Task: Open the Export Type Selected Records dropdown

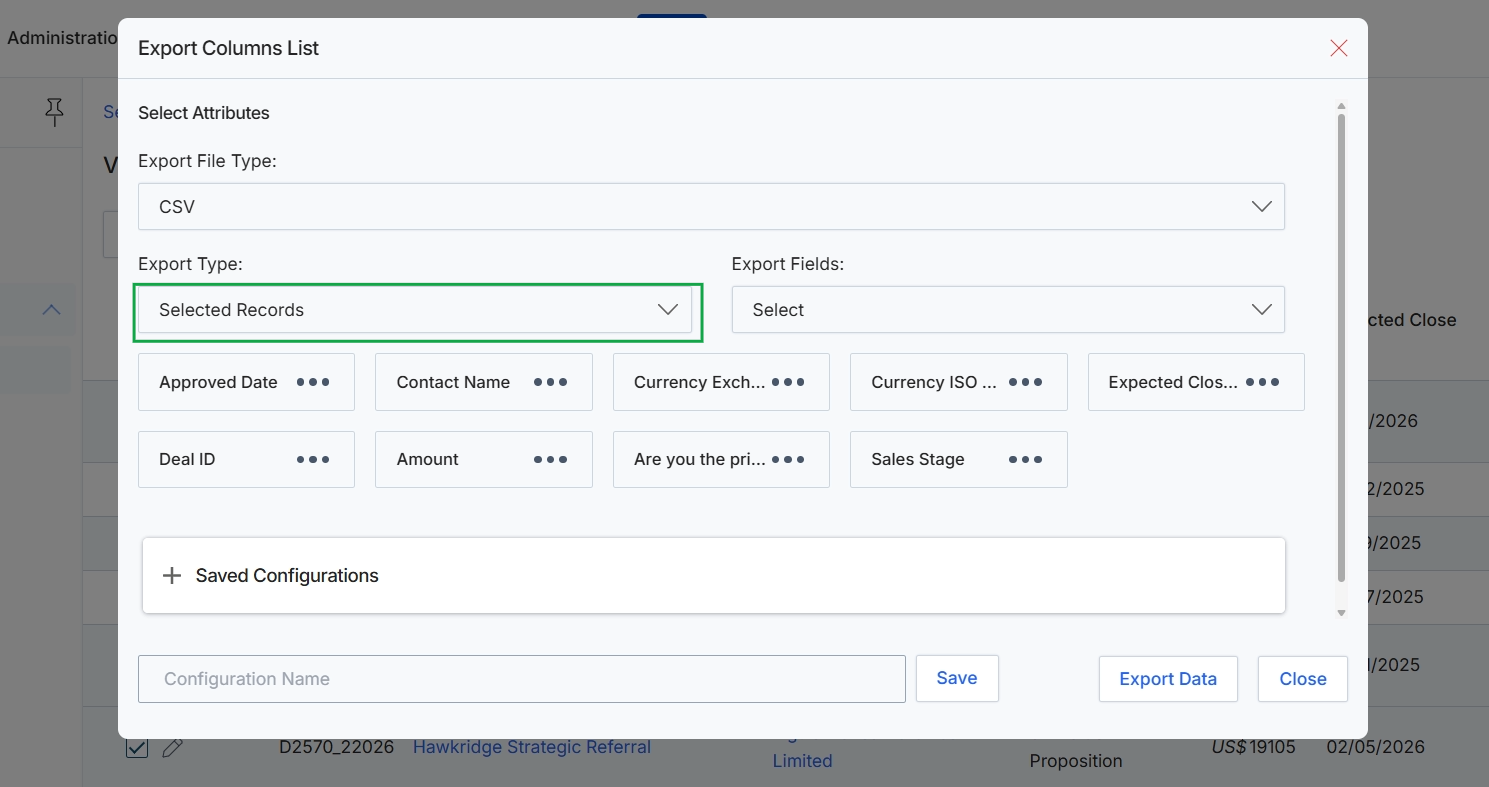Action: click(415, 310)
